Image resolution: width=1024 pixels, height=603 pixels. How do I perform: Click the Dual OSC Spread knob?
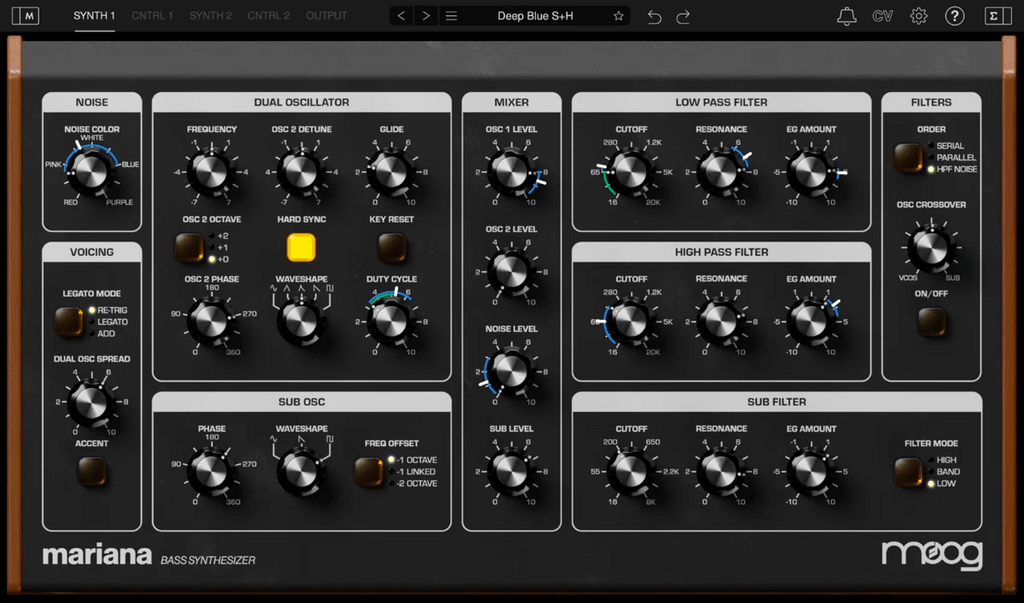(x=91, y=402)
